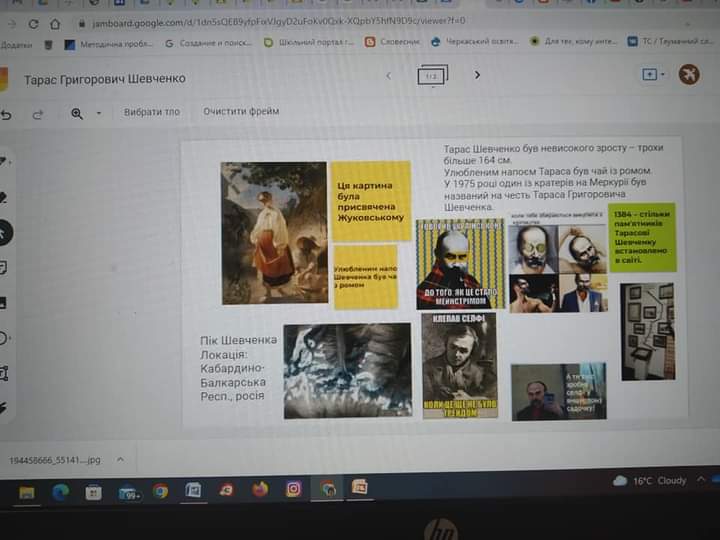Expand the frame bar between the arrows
This screenshot has width=720, height=540.
[x=432, y=76]
